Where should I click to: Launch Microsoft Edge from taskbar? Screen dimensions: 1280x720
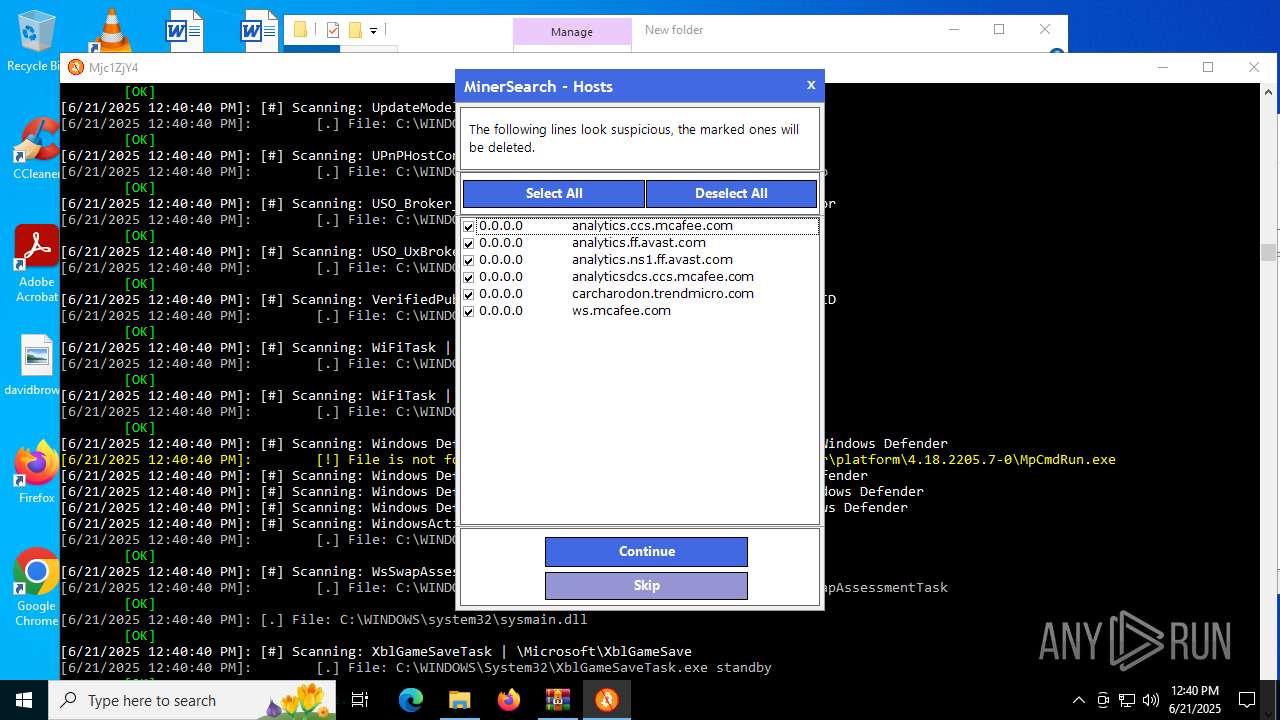click(x=411, y=700)
